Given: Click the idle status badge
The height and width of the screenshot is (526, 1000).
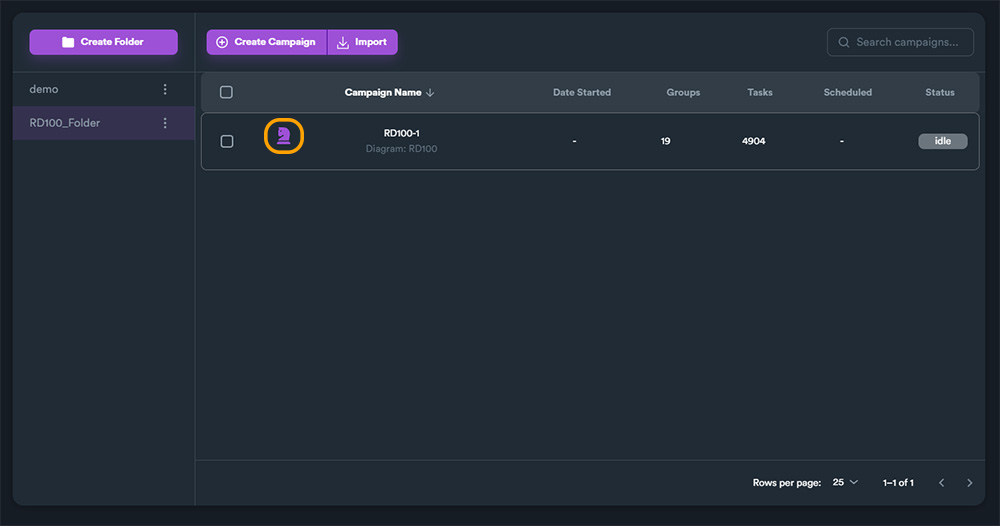Looking at the screenshot, I should tap(943, 141).
